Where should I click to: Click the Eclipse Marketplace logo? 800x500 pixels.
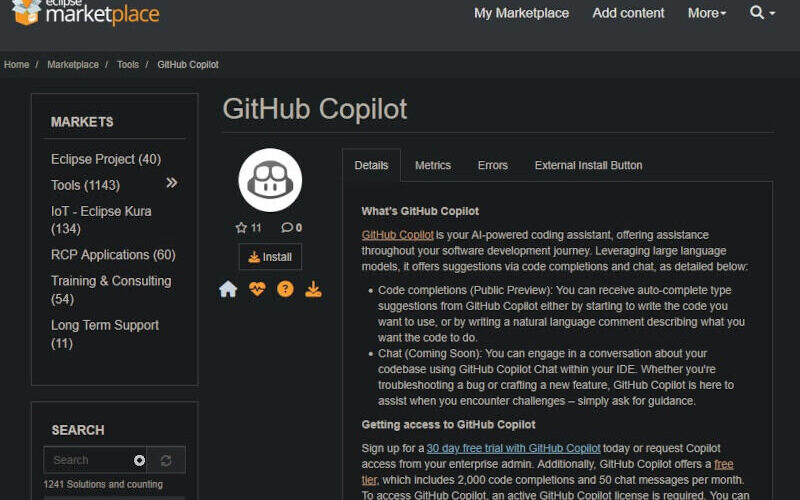click(85, 12)
